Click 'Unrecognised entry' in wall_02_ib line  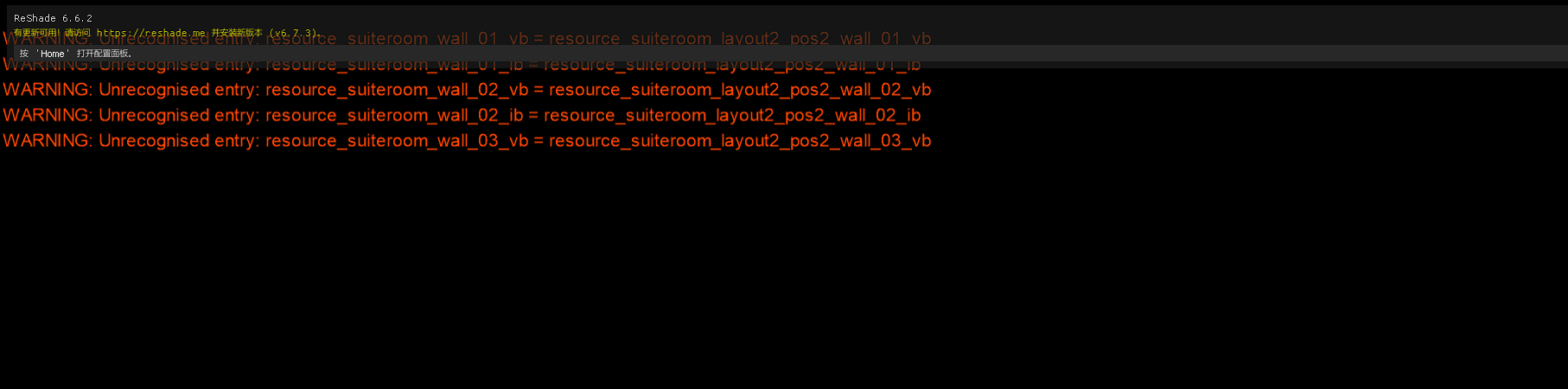pos(179,115)
